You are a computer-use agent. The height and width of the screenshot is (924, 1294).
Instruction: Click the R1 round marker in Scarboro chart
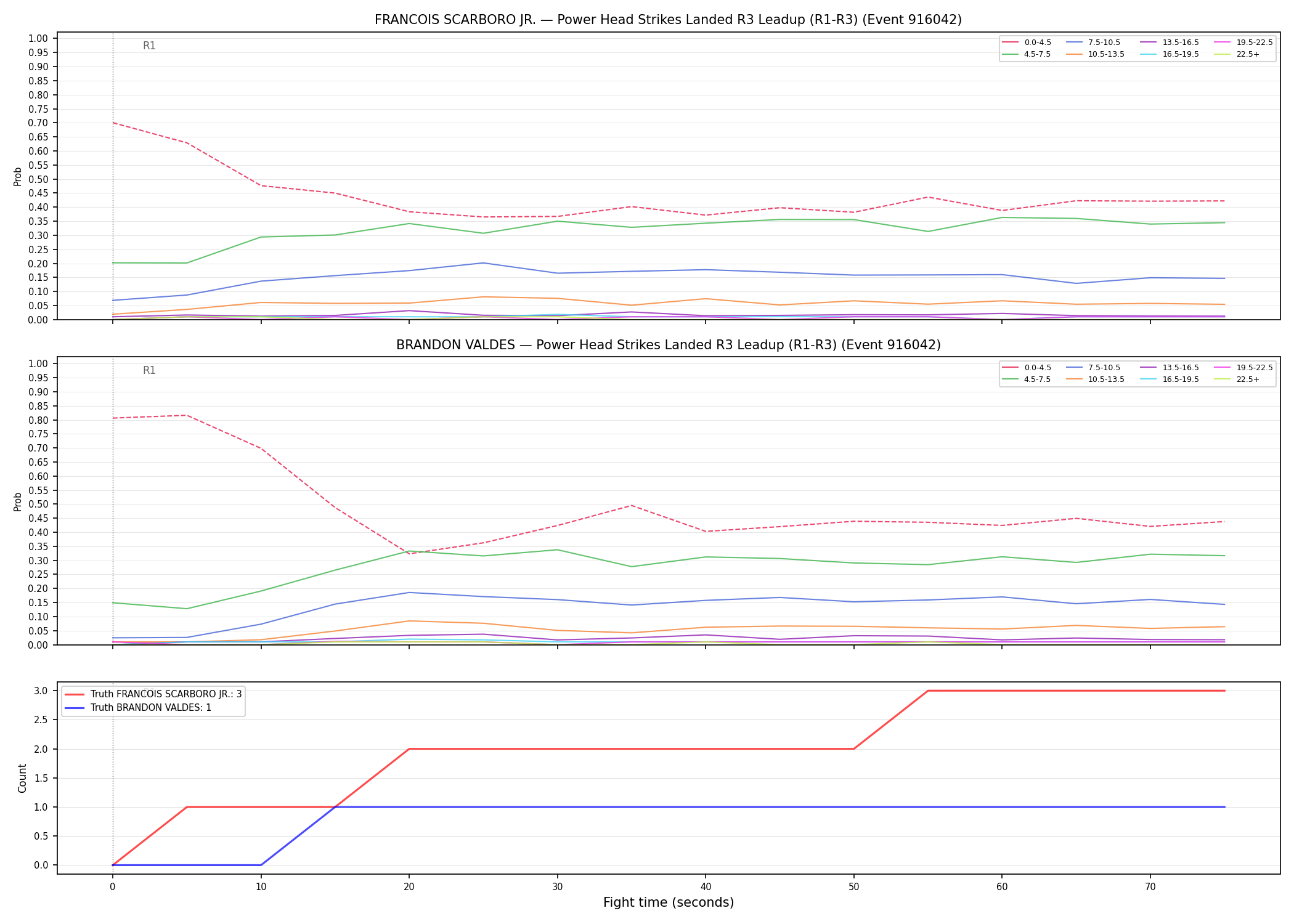(149, 46)
